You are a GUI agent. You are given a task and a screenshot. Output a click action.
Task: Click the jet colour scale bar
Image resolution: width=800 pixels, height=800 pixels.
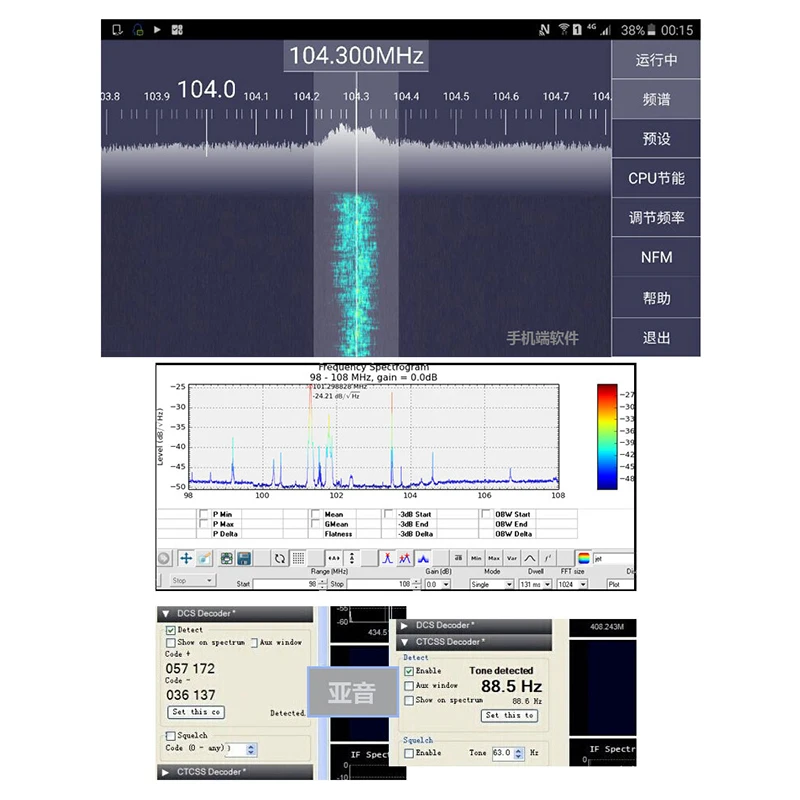tap(607, 437)
